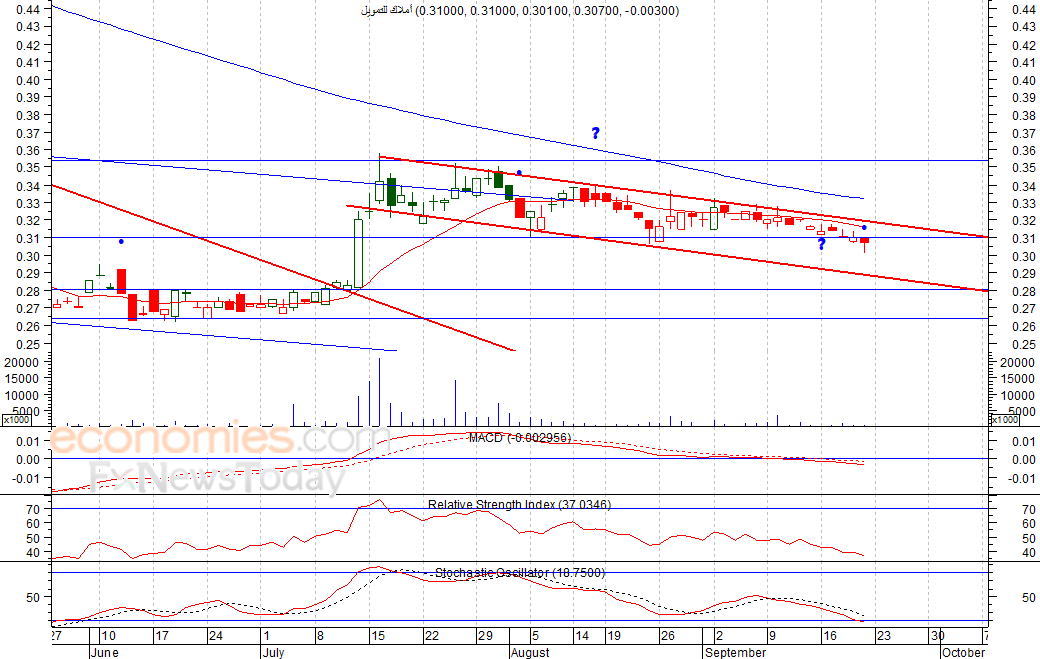Click the date label 15 on time axis
This screenshot has height=659, width=1040.
pyautogui.click(x=377, y=636)
